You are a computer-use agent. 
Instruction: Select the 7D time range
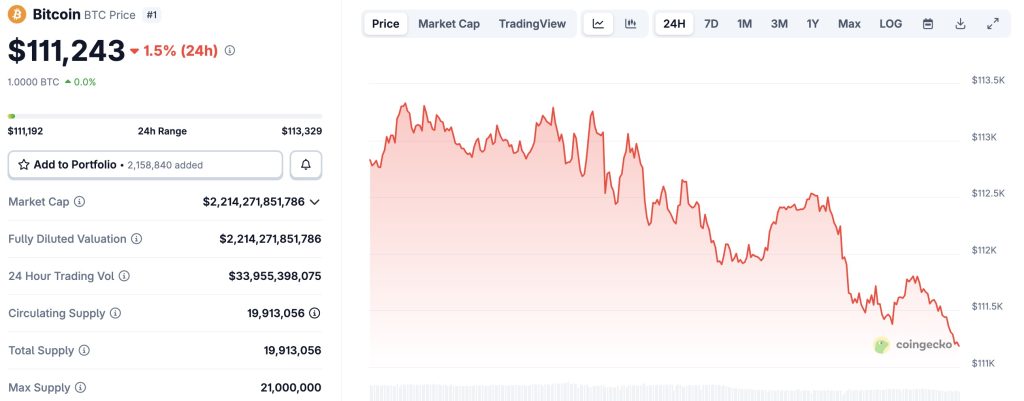[x=711, y=23]
